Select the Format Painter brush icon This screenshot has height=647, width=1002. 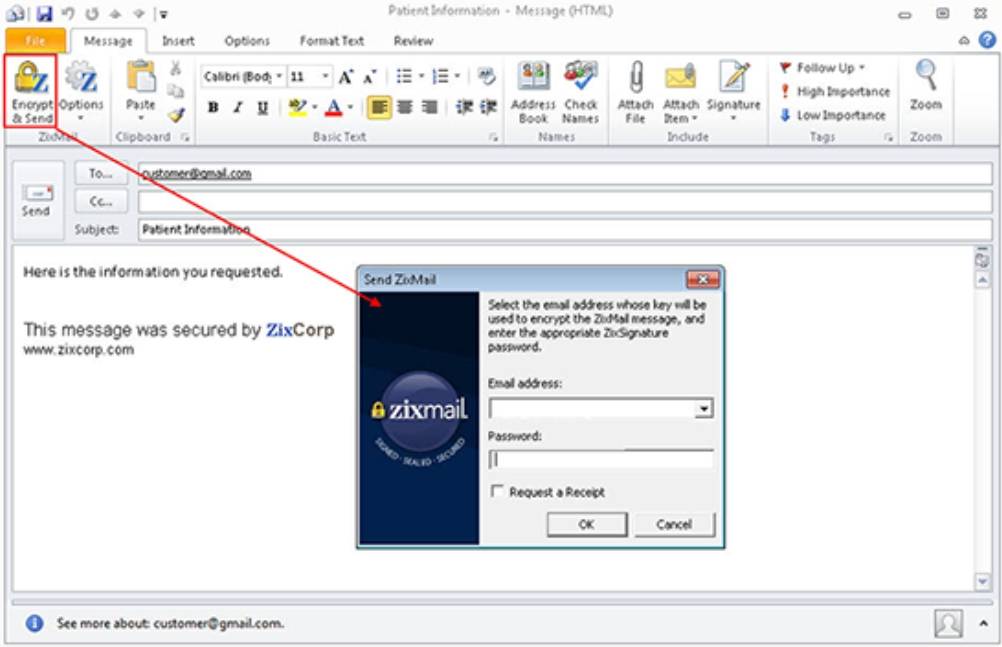tap(176, 115)
